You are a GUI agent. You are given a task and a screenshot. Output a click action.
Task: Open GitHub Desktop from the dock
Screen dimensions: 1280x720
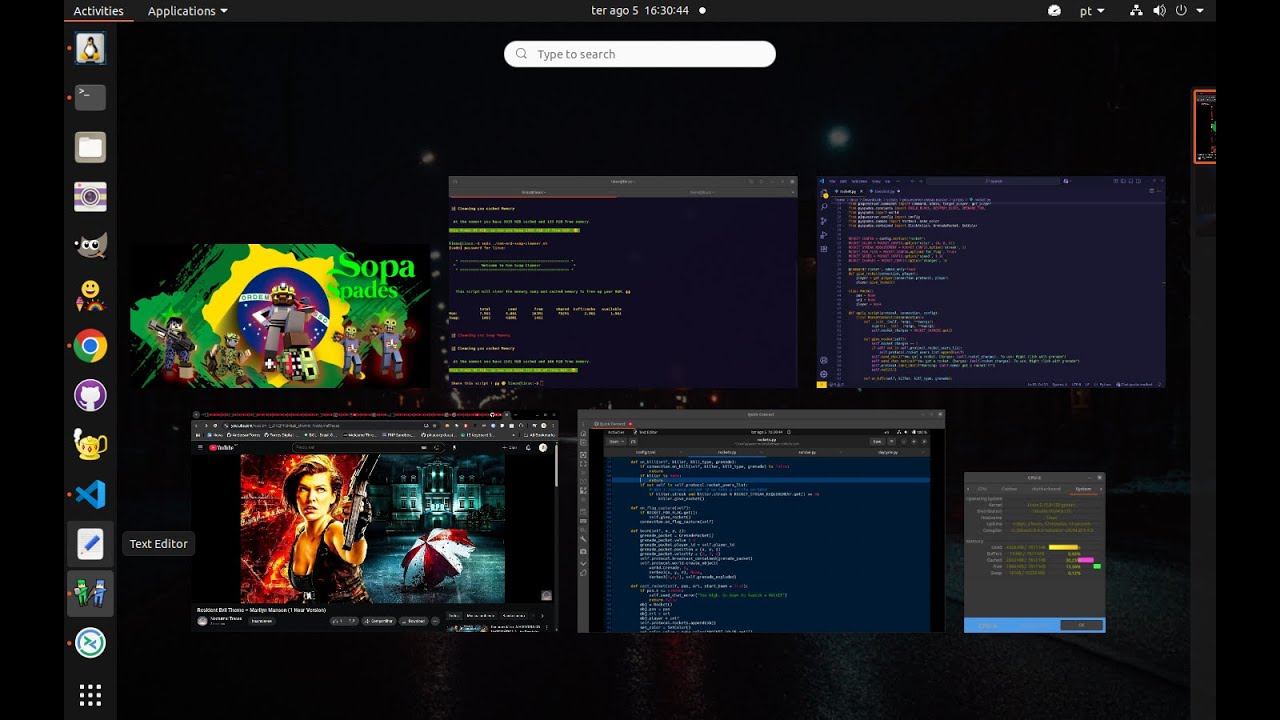point(90,395)
